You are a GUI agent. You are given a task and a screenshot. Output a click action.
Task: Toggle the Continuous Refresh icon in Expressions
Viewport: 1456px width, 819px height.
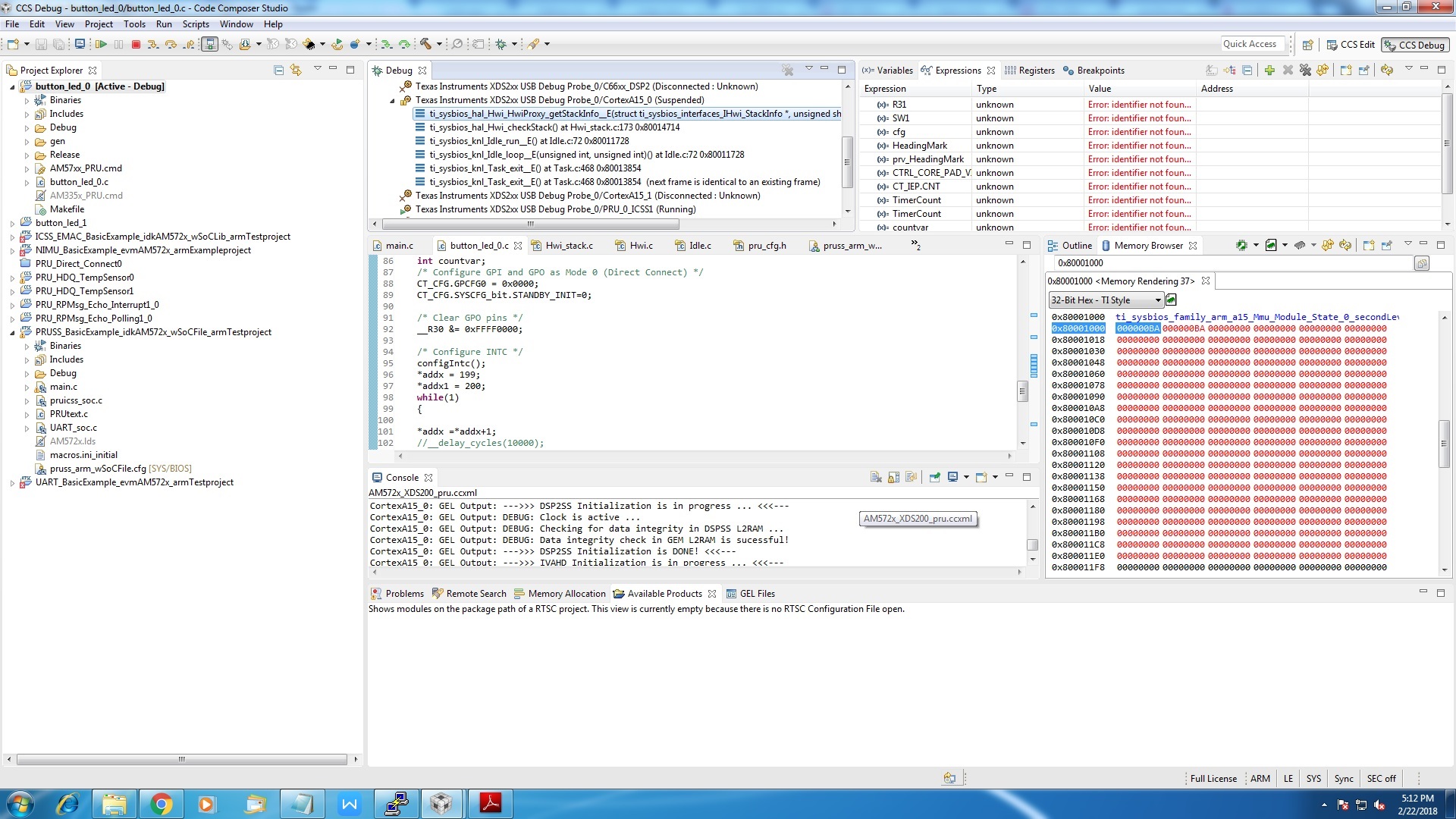1387,70
